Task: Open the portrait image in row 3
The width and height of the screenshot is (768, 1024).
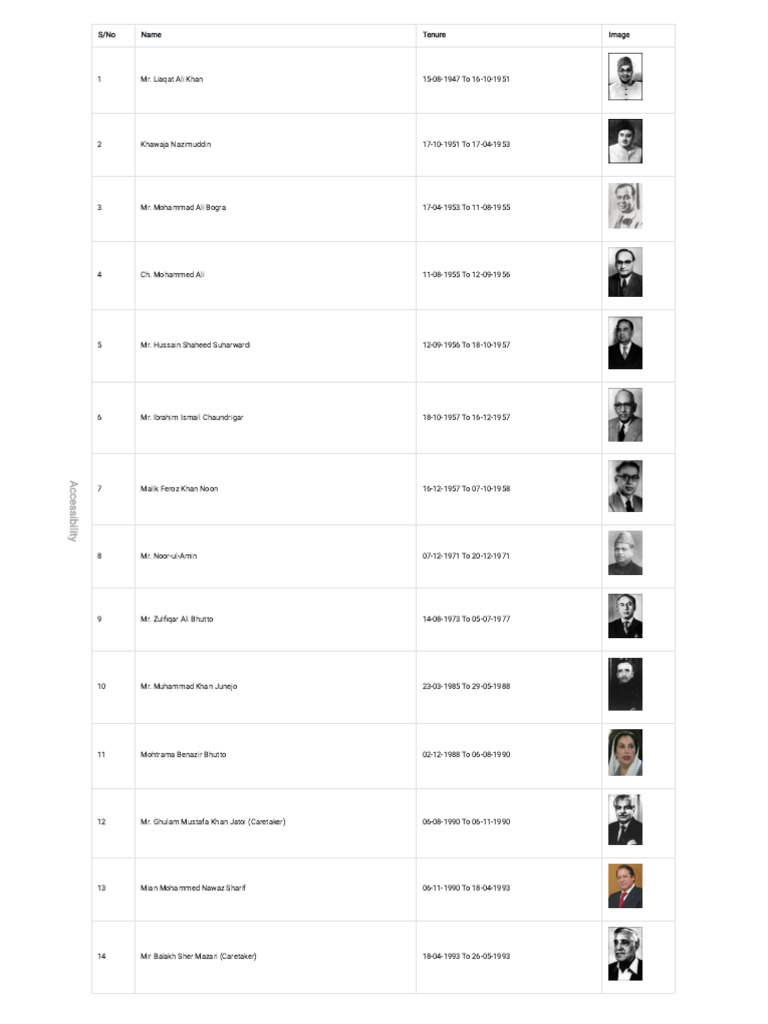Action: pyautogui.click(x=625, y=206)
